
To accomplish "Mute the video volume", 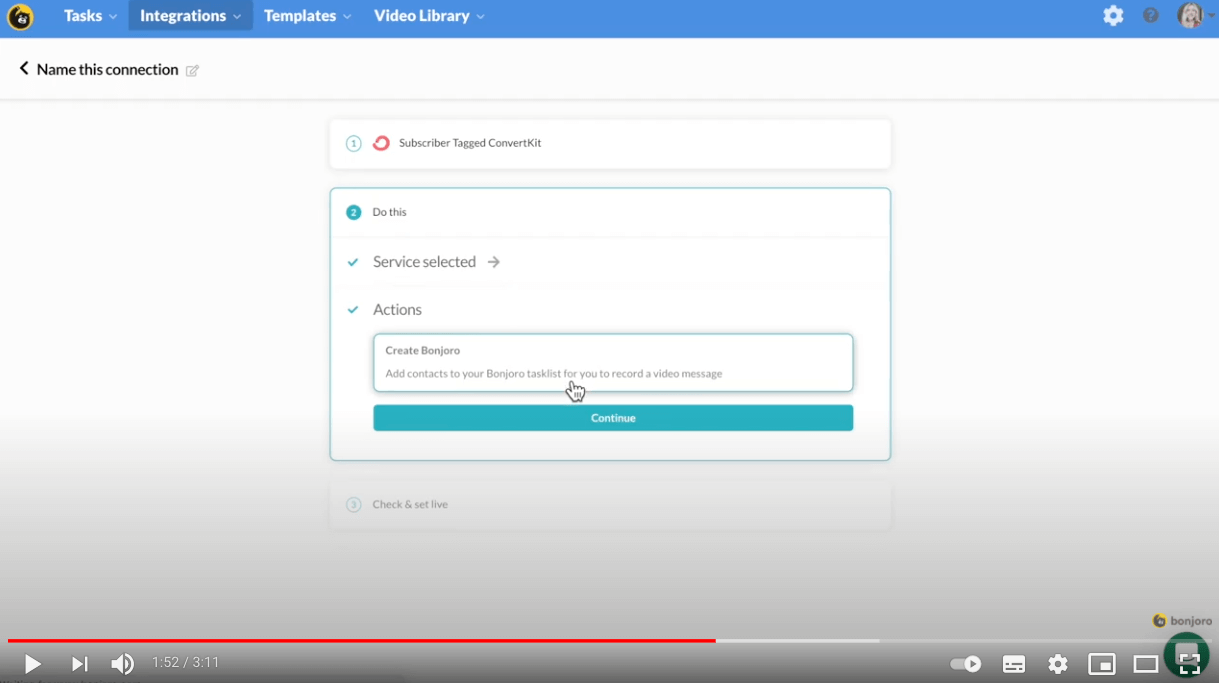I will coord(122,664).
